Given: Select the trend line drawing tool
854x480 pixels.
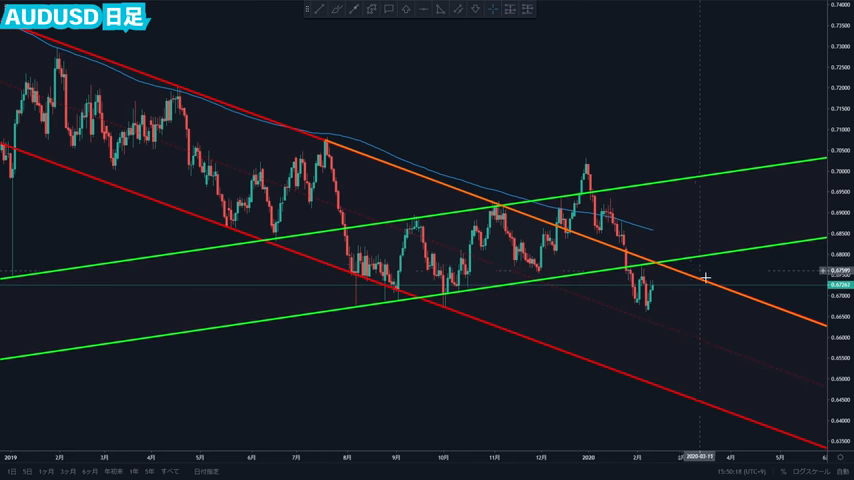Looking at the screenshot, I should 319,9.
